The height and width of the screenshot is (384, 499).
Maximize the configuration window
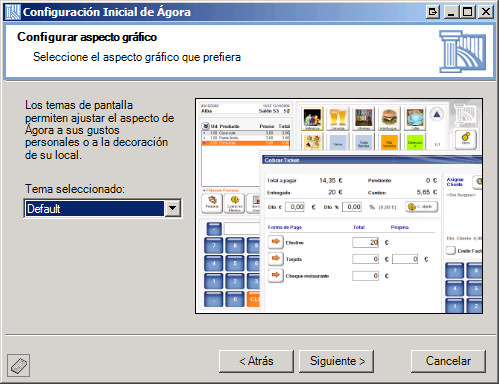[x=468, y=12]
